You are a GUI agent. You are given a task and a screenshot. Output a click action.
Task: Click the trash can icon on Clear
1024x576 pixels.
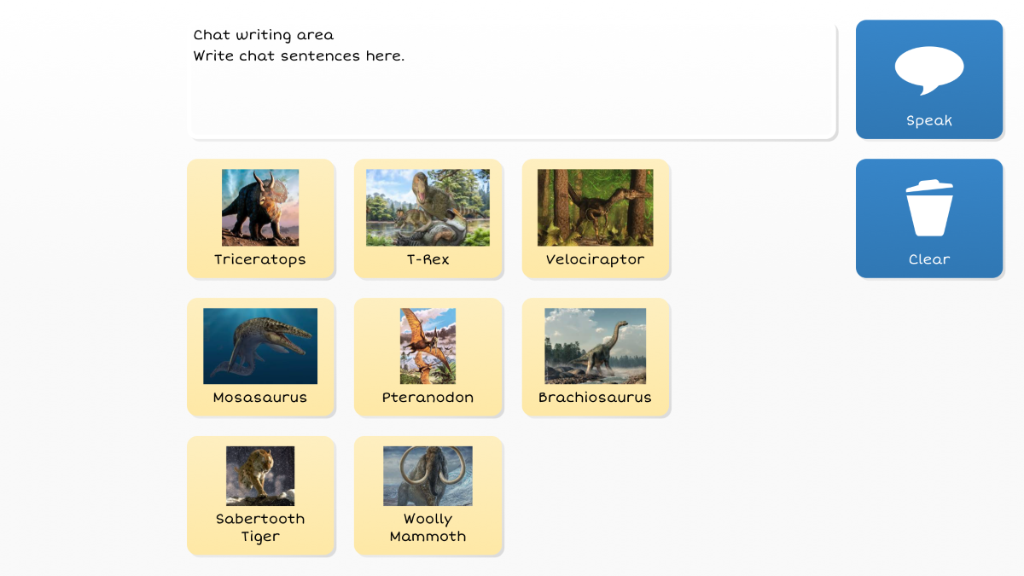coord(929,208)
